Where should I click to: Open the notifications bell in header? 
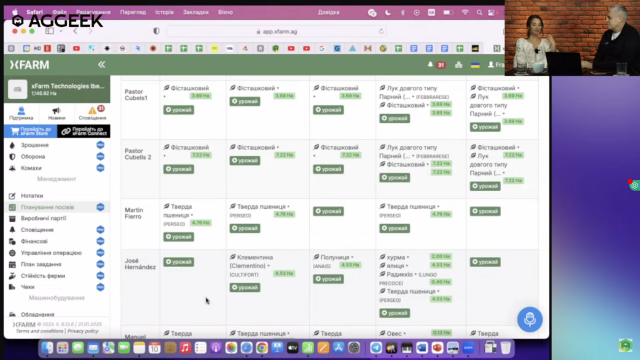pos(430,64)
